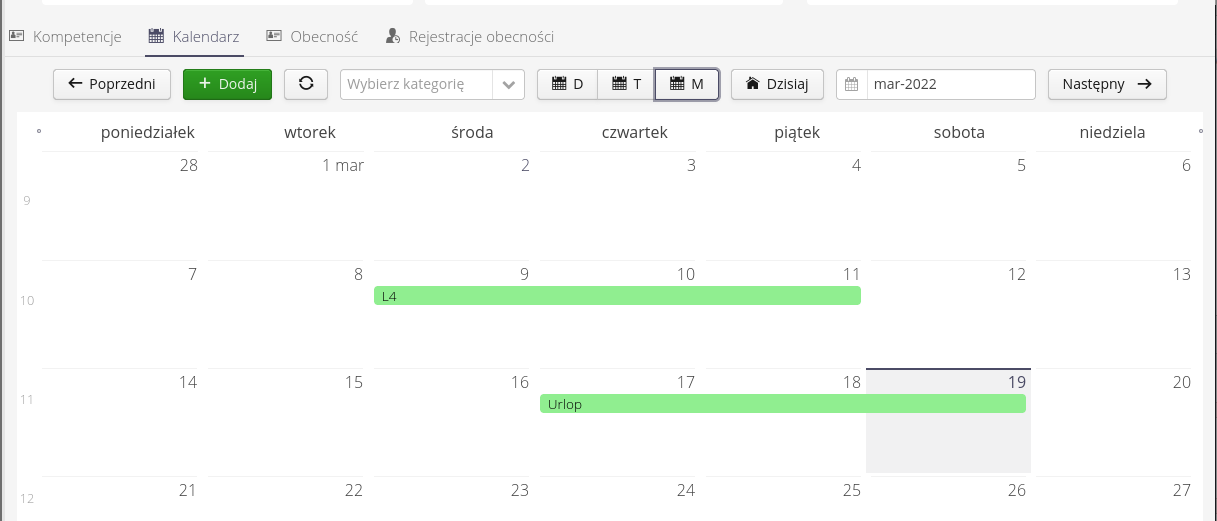Click the mar-2022 date field

(950, 84)
